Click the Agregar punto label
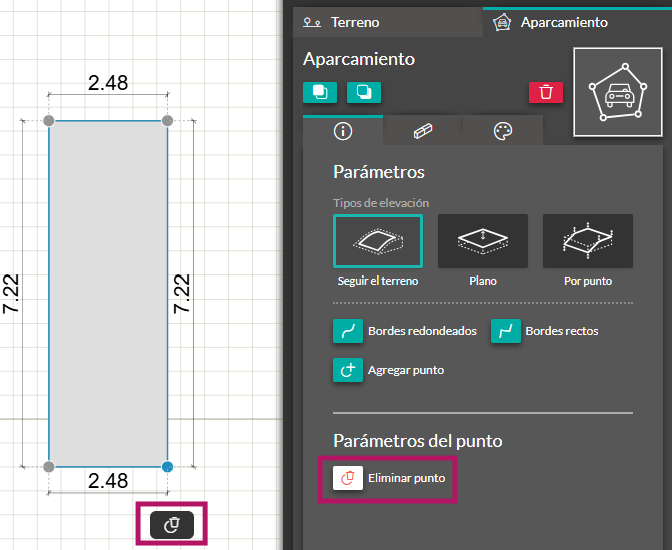Viewport: 672px width, 550px height. click(x=406, y=370)
